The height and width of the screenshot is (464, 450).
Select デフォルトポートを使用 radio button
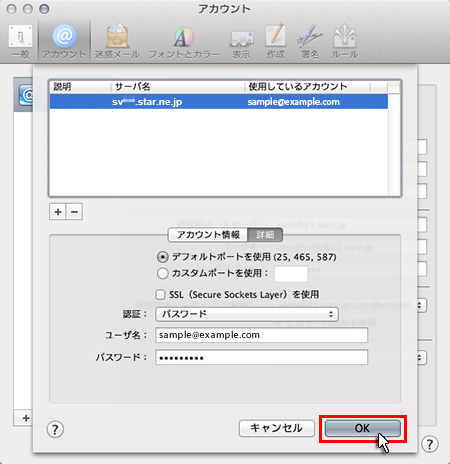pyautogui.click(x=163, y=257)
